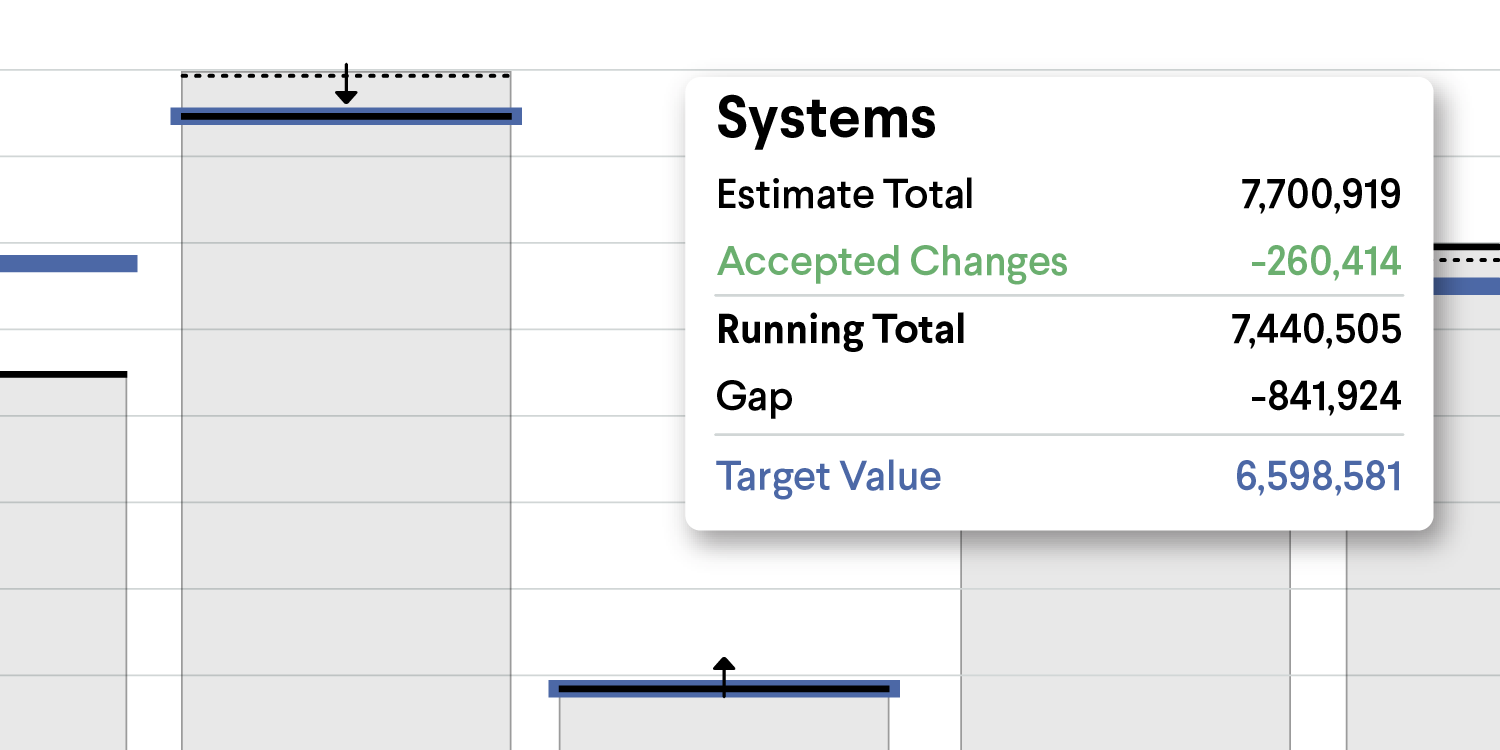
Task: Select the blue Target Value label
Action: point(829,476)
